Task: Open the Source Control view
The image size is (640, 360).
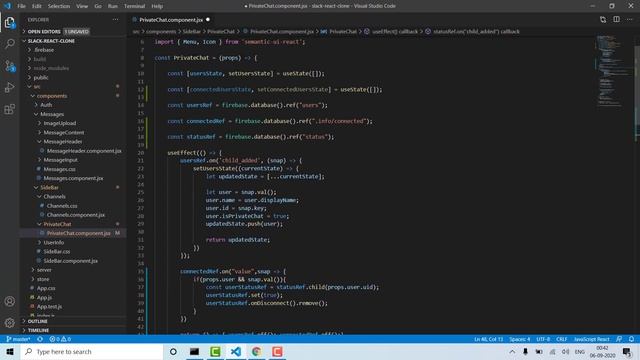Action: [x=10, y=66]
